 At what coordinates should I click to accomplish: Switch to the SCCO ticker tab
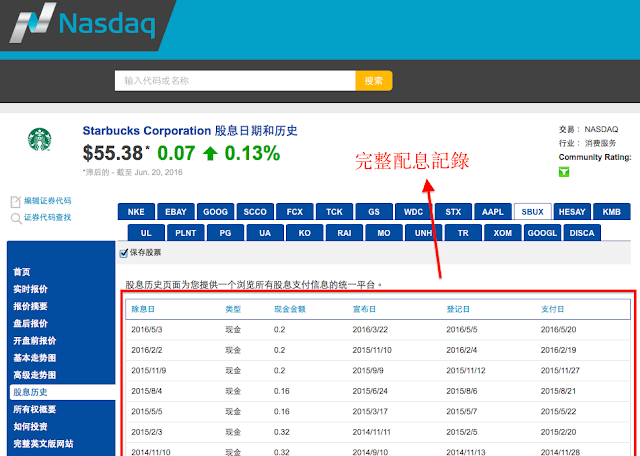tap(255, 211)
